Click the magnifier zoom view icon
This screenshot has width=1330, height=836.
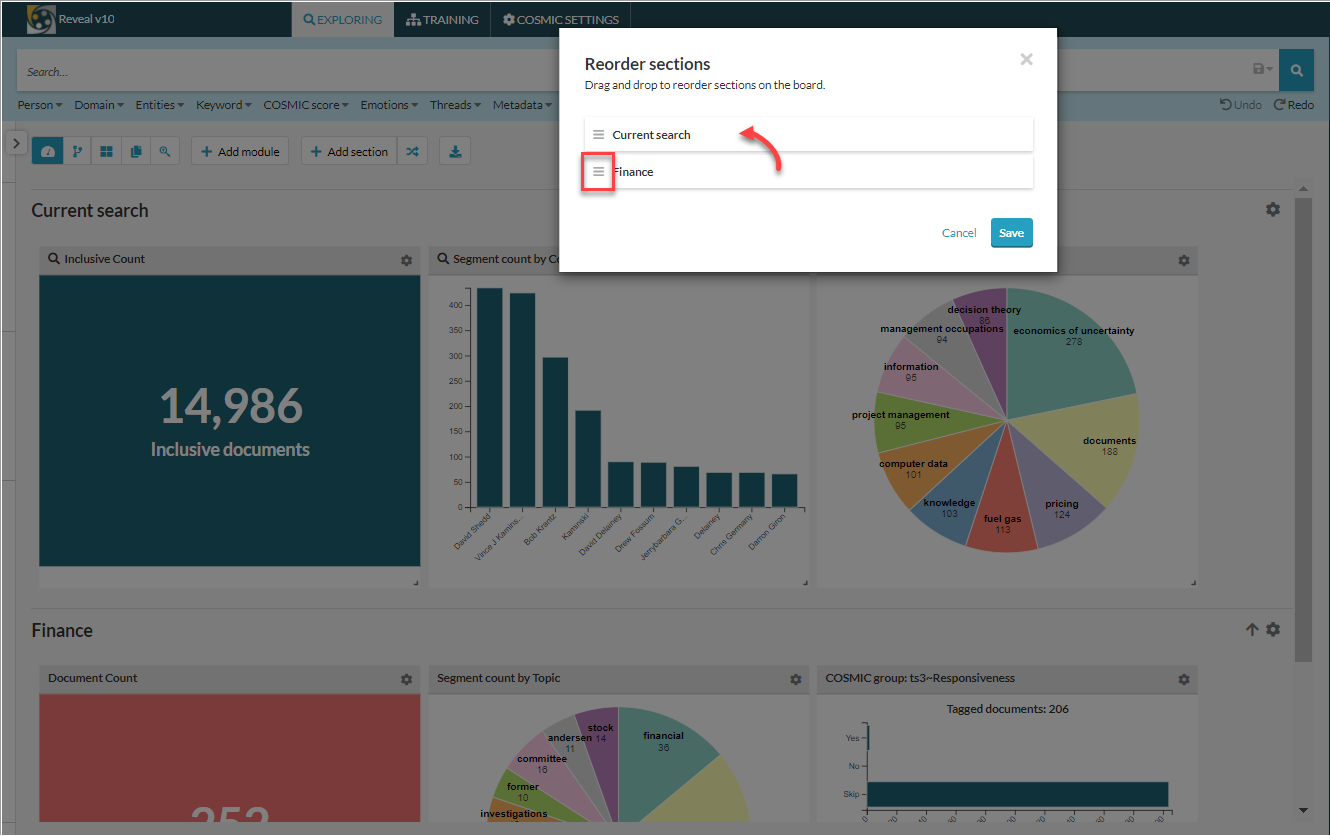point(164,152)
